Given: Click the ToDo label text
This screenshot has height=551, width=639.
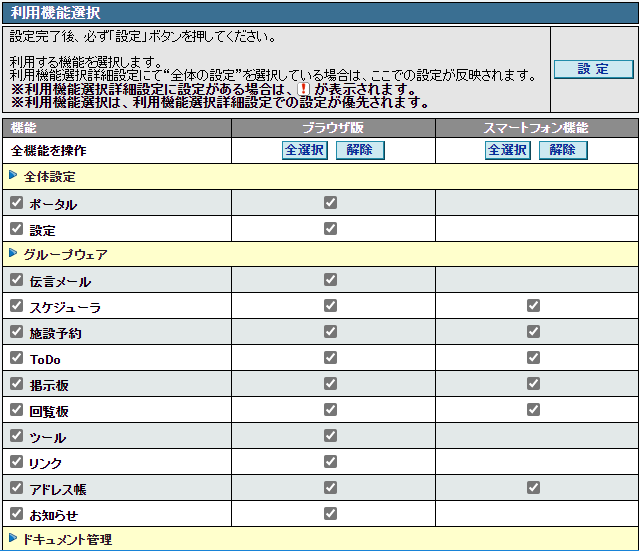Looking at the screenshot, I should click(45, 359).
